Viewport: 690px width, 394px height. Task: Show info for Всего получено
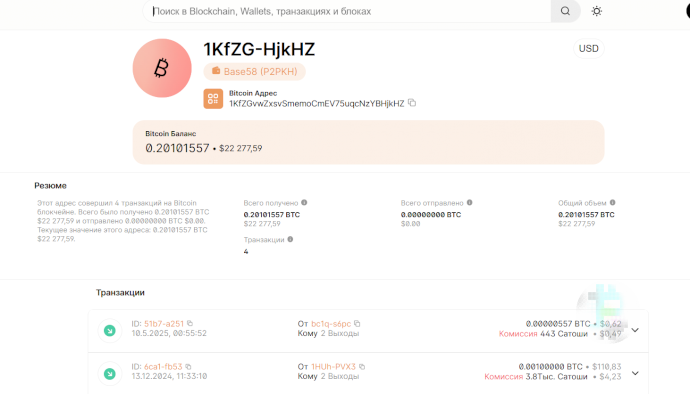(304, 203)
